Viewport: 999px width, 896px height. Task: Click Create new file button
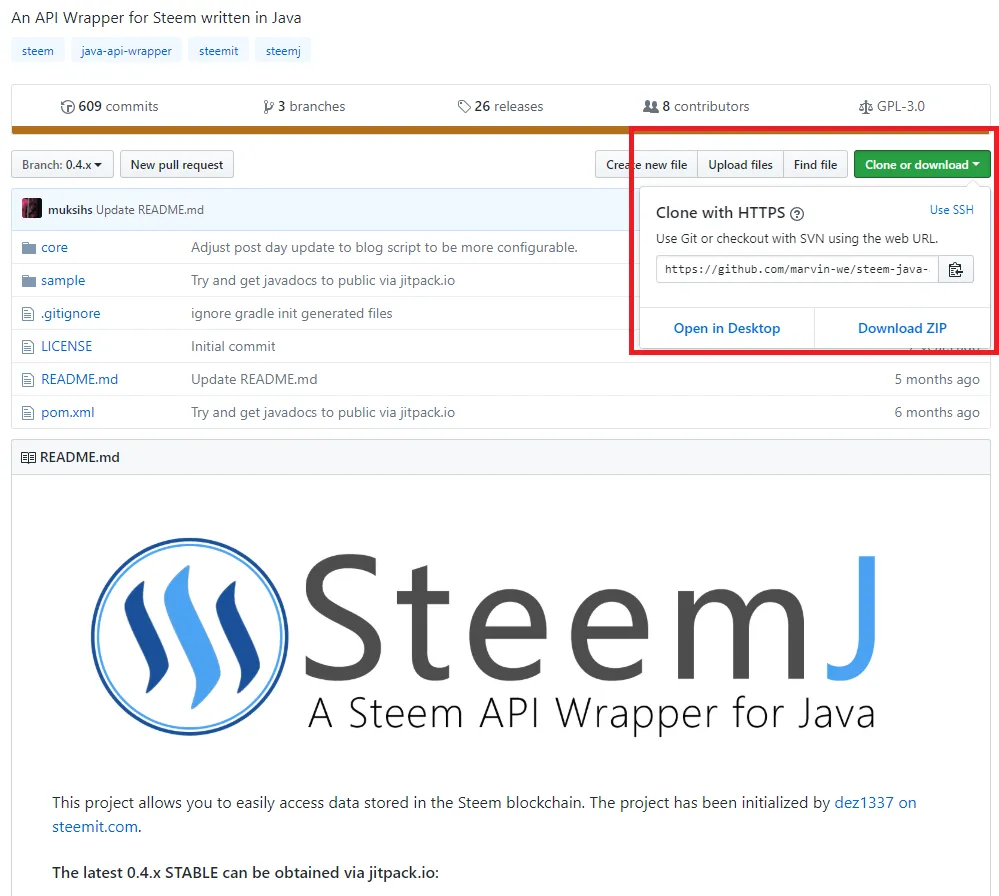coord(646,164)
